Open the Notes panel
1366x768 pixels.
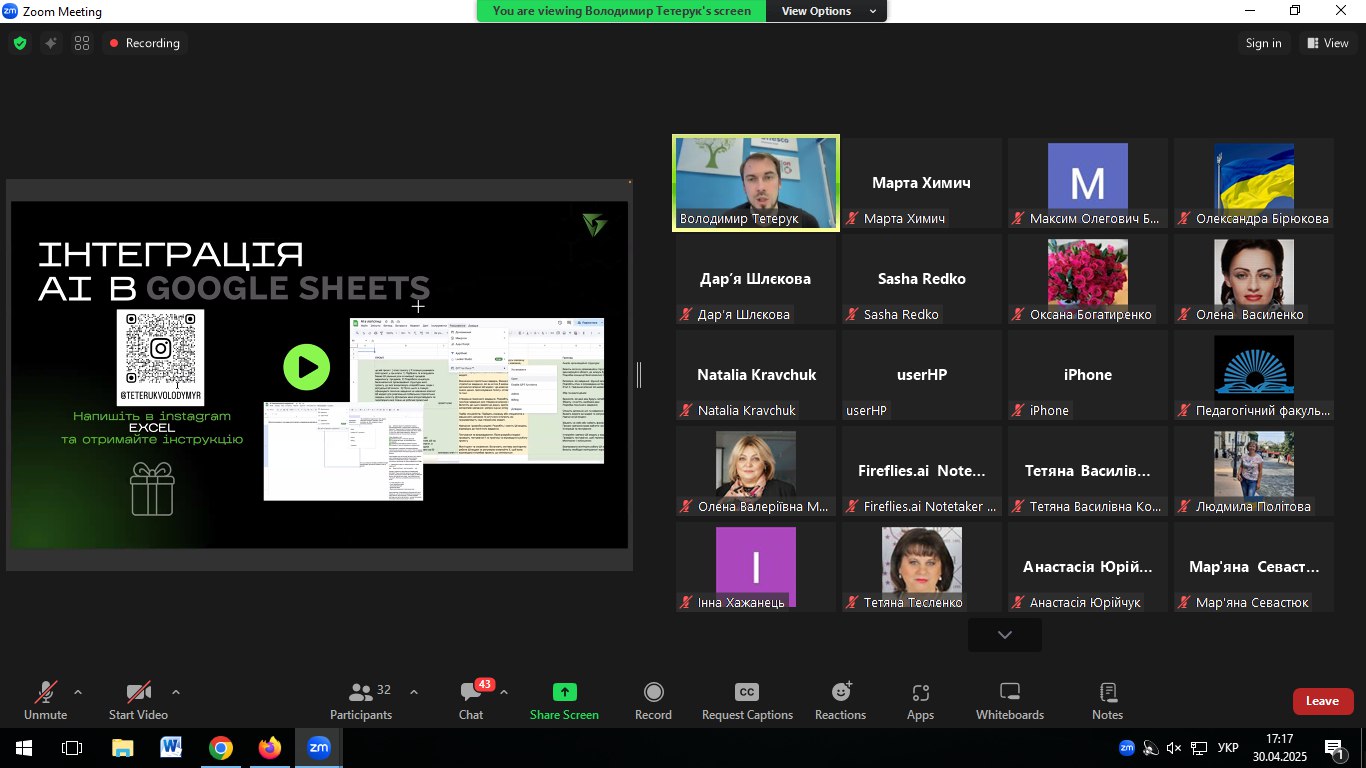coord(1107,700)
